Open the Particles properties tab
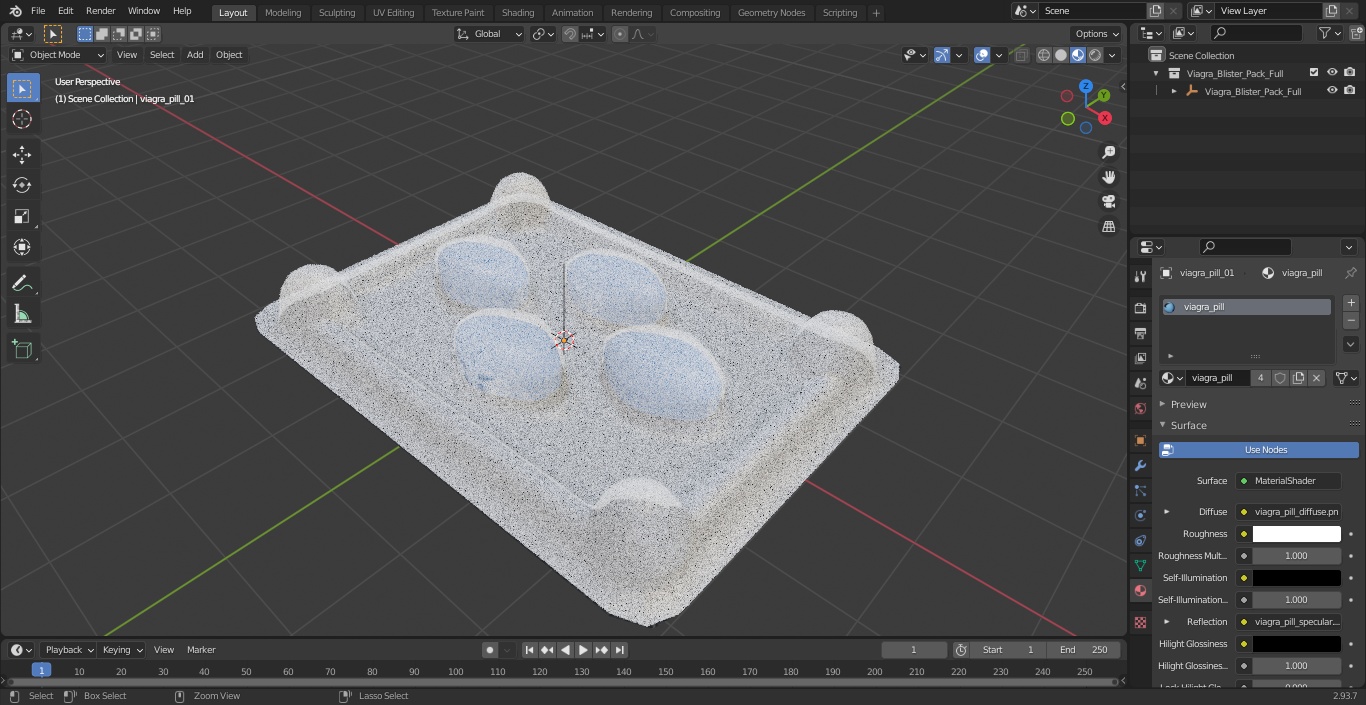1366x705 pixels. point(1140,490)
